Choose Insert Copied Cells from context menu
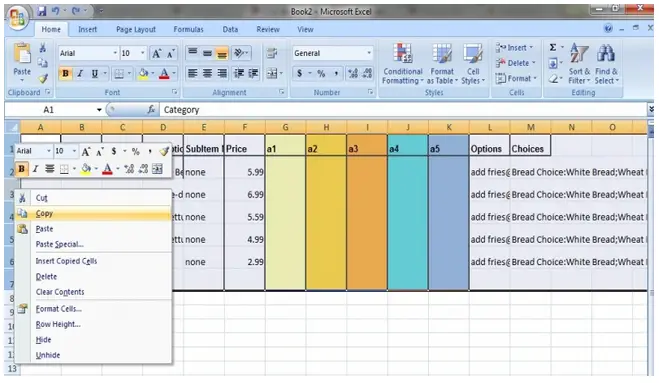Image resolution: width=659 pixels, height=383 pixels. click(x=93, y=261)
